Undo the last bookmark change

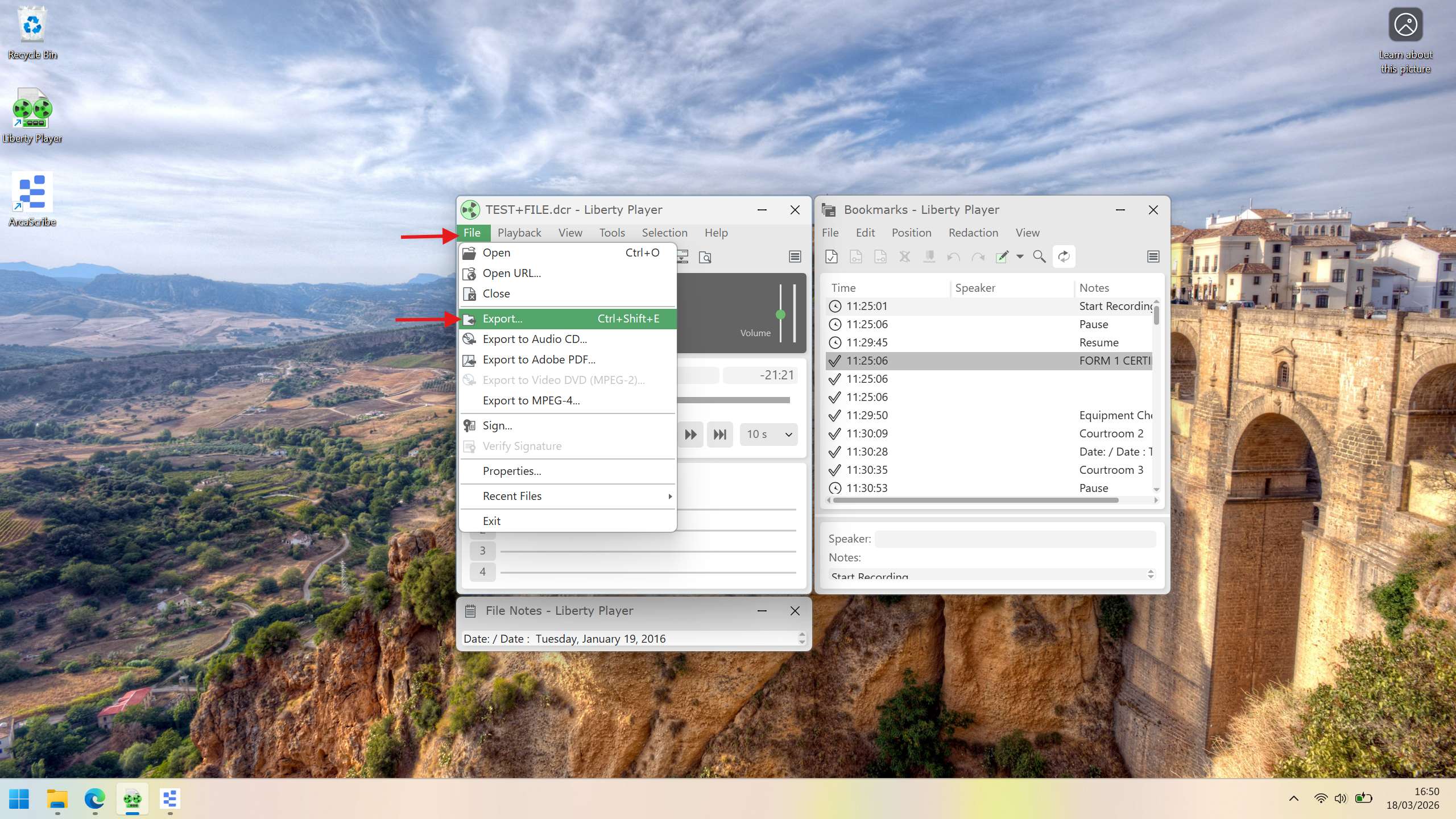(x=952, y=257)
